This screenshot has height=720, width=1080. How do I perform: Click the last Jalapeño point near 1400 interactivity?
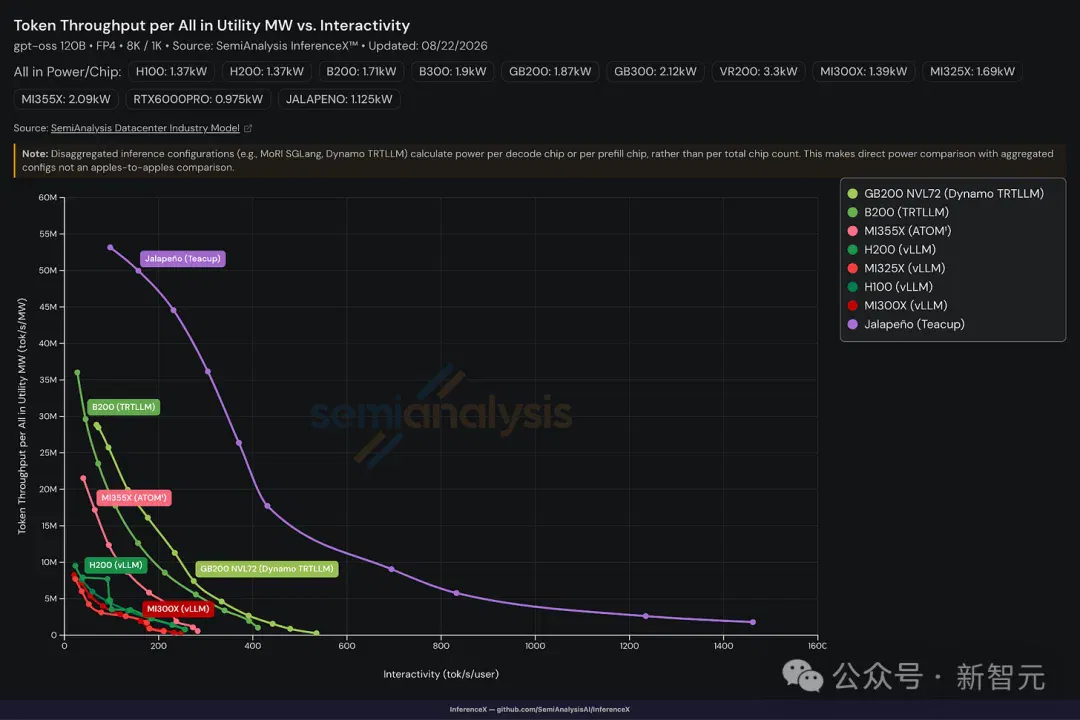click(x=753, y=622)
